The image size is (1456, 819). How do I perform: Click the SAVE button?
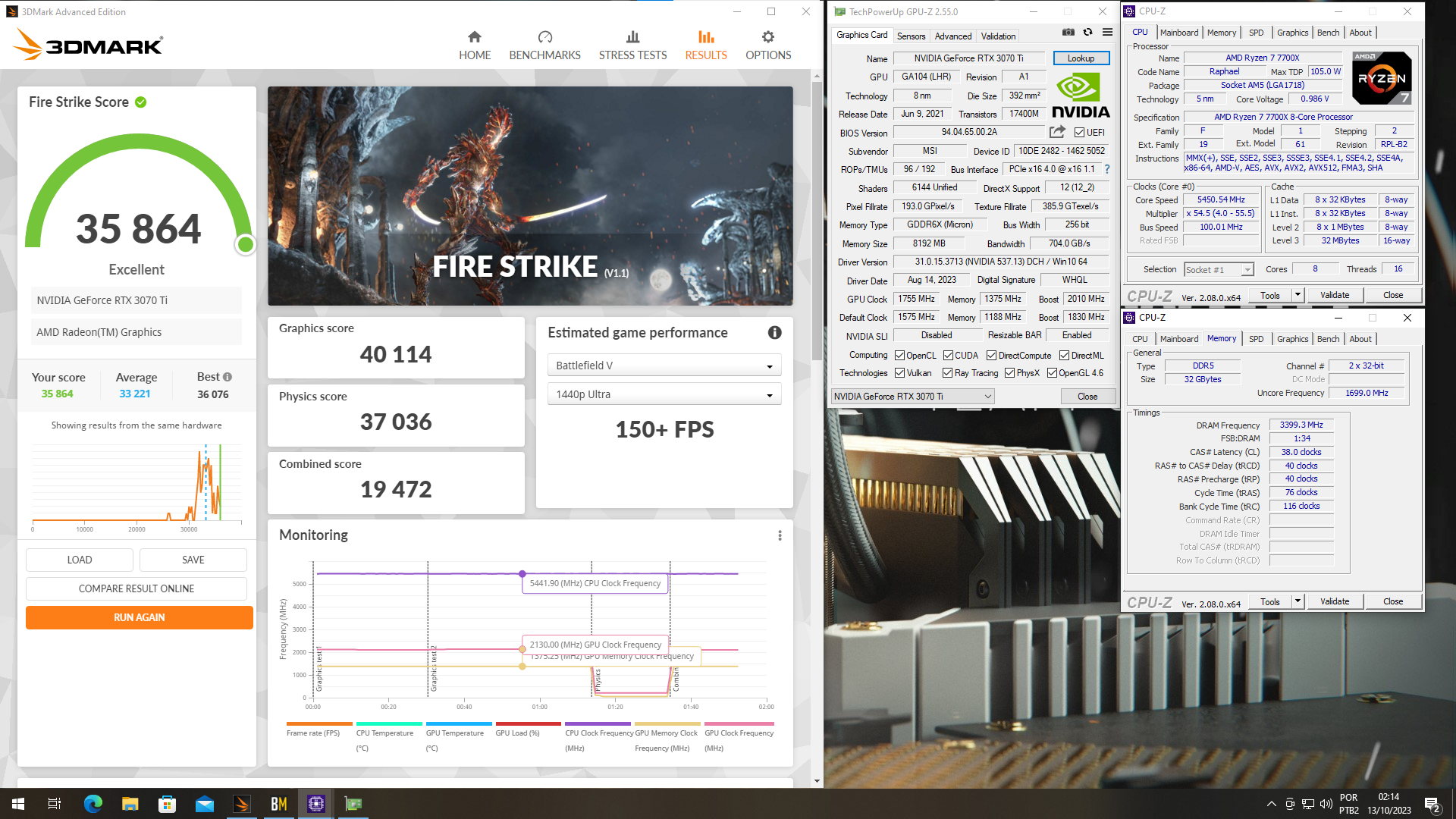pos(193,560)
